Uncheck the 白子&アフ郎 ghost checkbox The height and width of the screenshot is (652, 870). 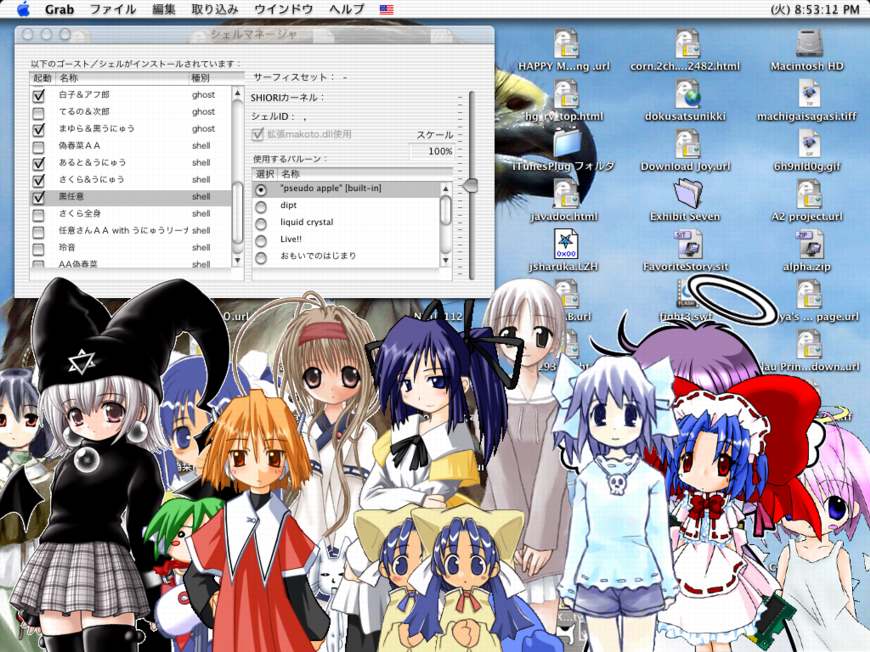(x=38, y=95)
